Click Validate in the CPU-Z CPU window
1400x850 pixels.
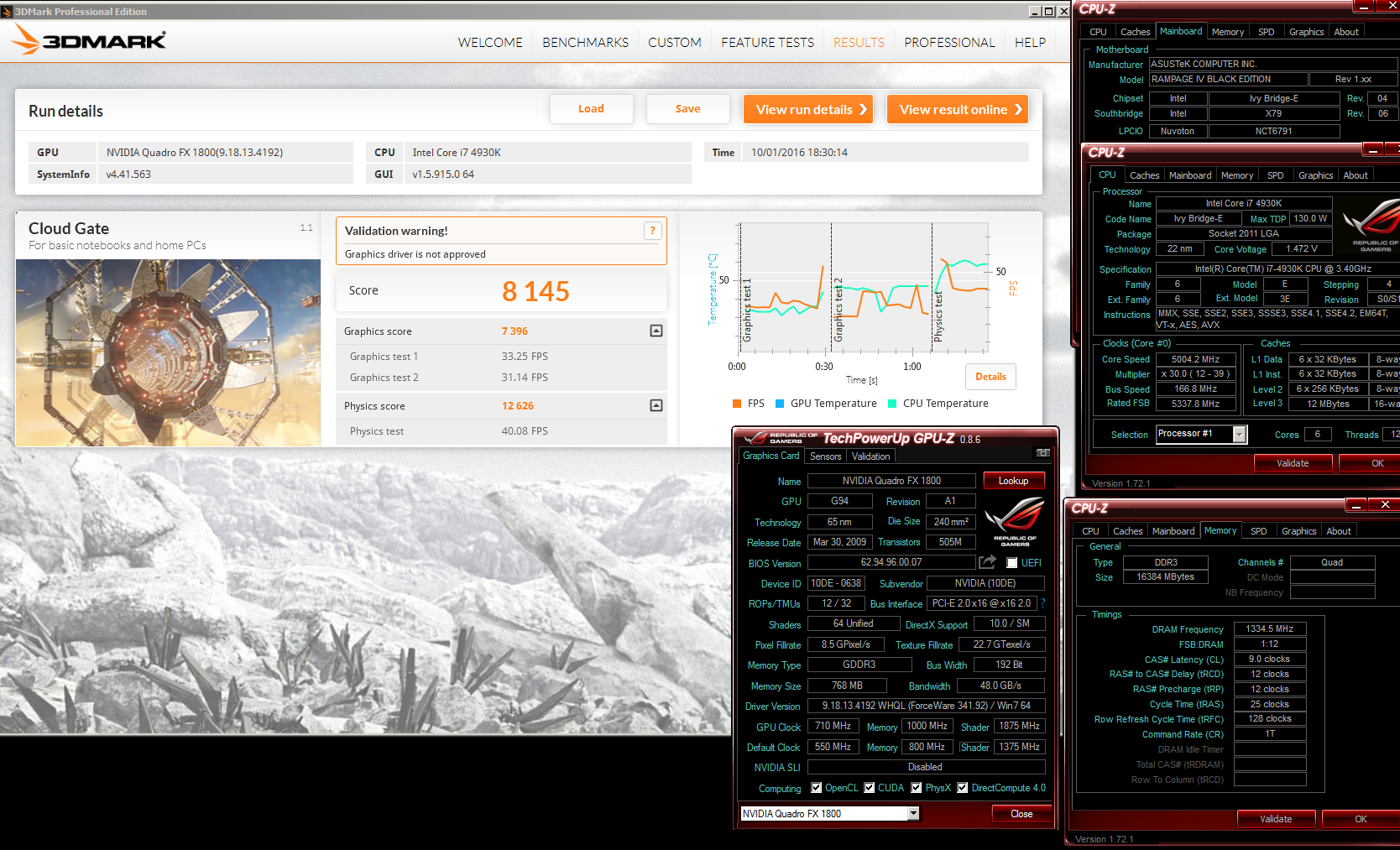click(x=1293, y=463)
